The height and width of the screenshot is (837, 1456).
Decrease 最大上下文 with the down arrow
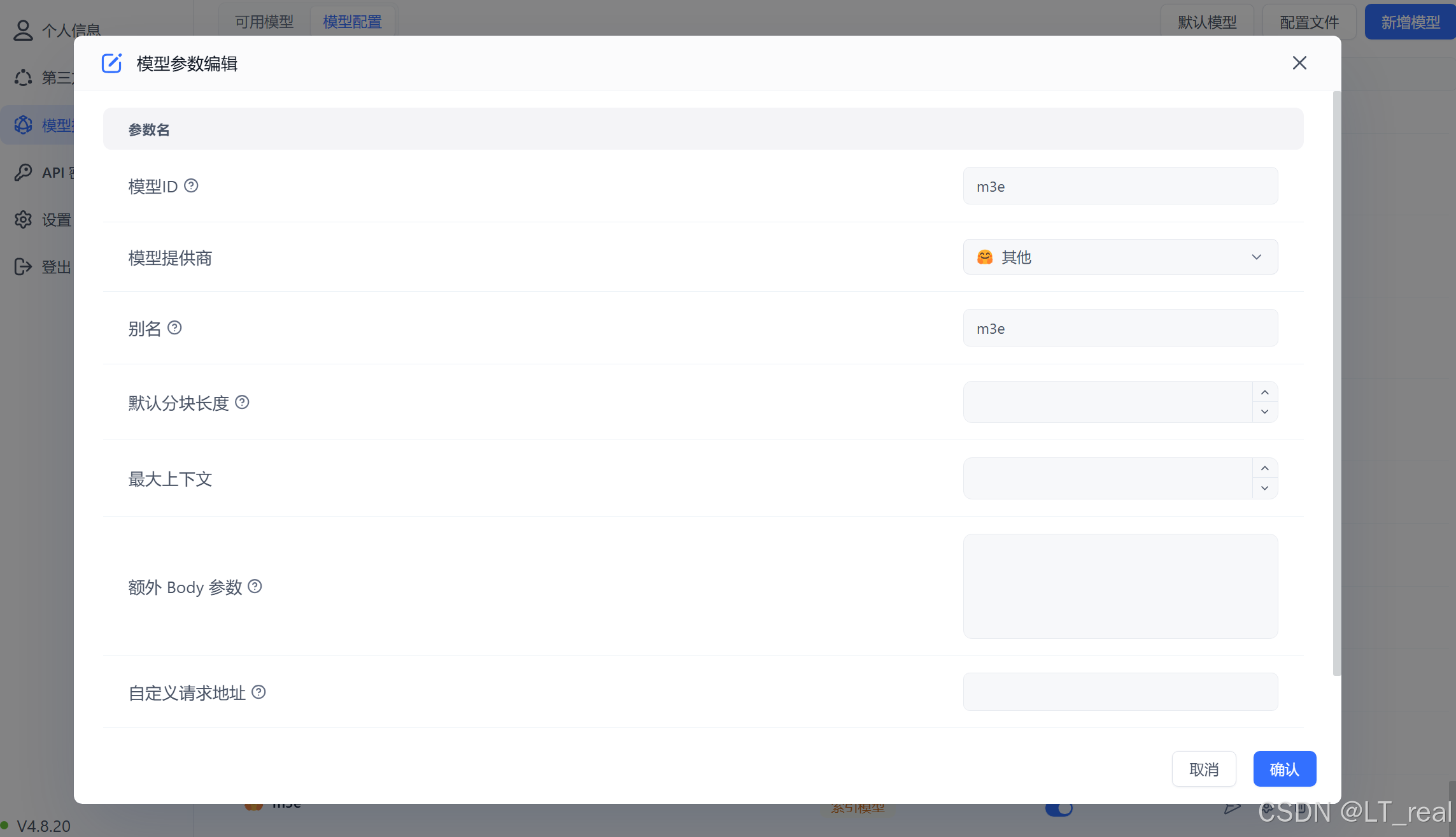click(x=1264, y=488)
